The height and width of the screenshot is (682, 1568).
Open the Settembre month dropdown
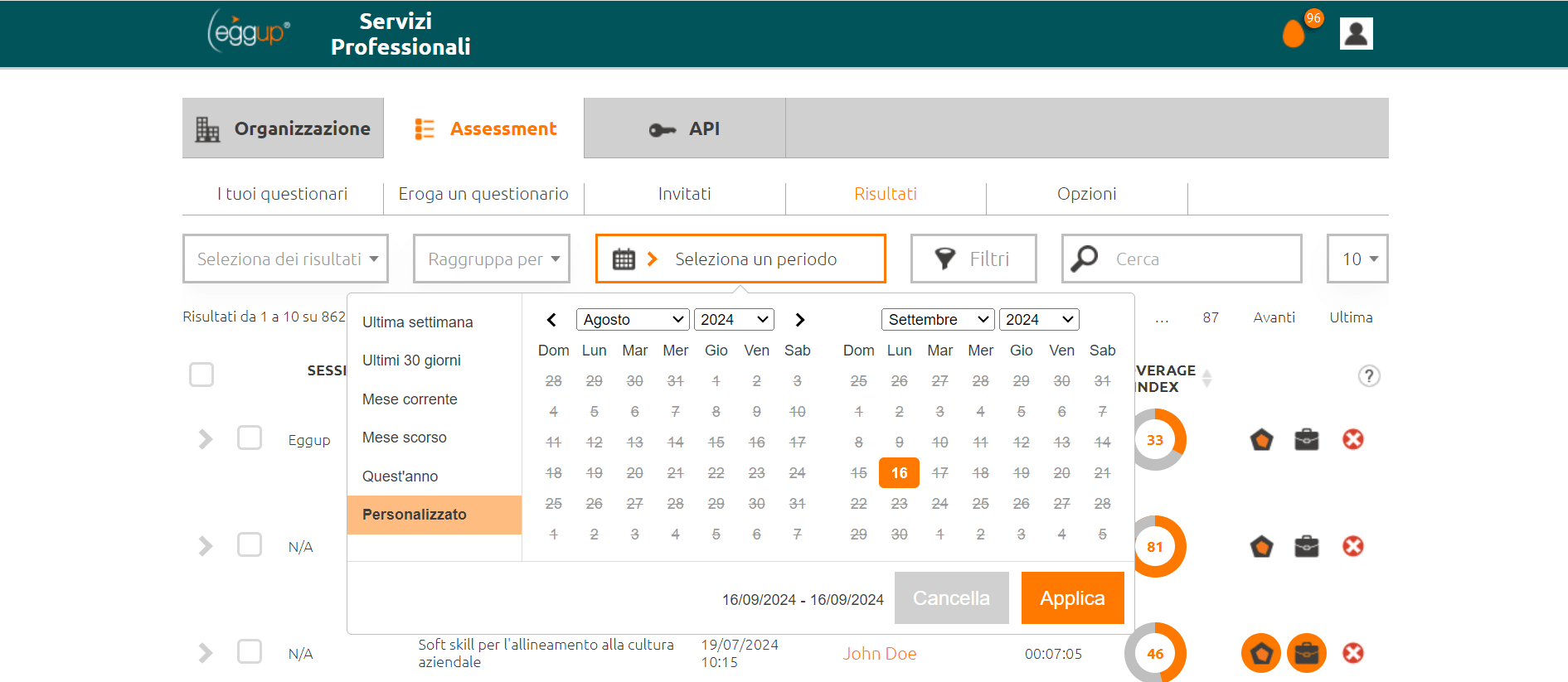(x=938, y=320)
